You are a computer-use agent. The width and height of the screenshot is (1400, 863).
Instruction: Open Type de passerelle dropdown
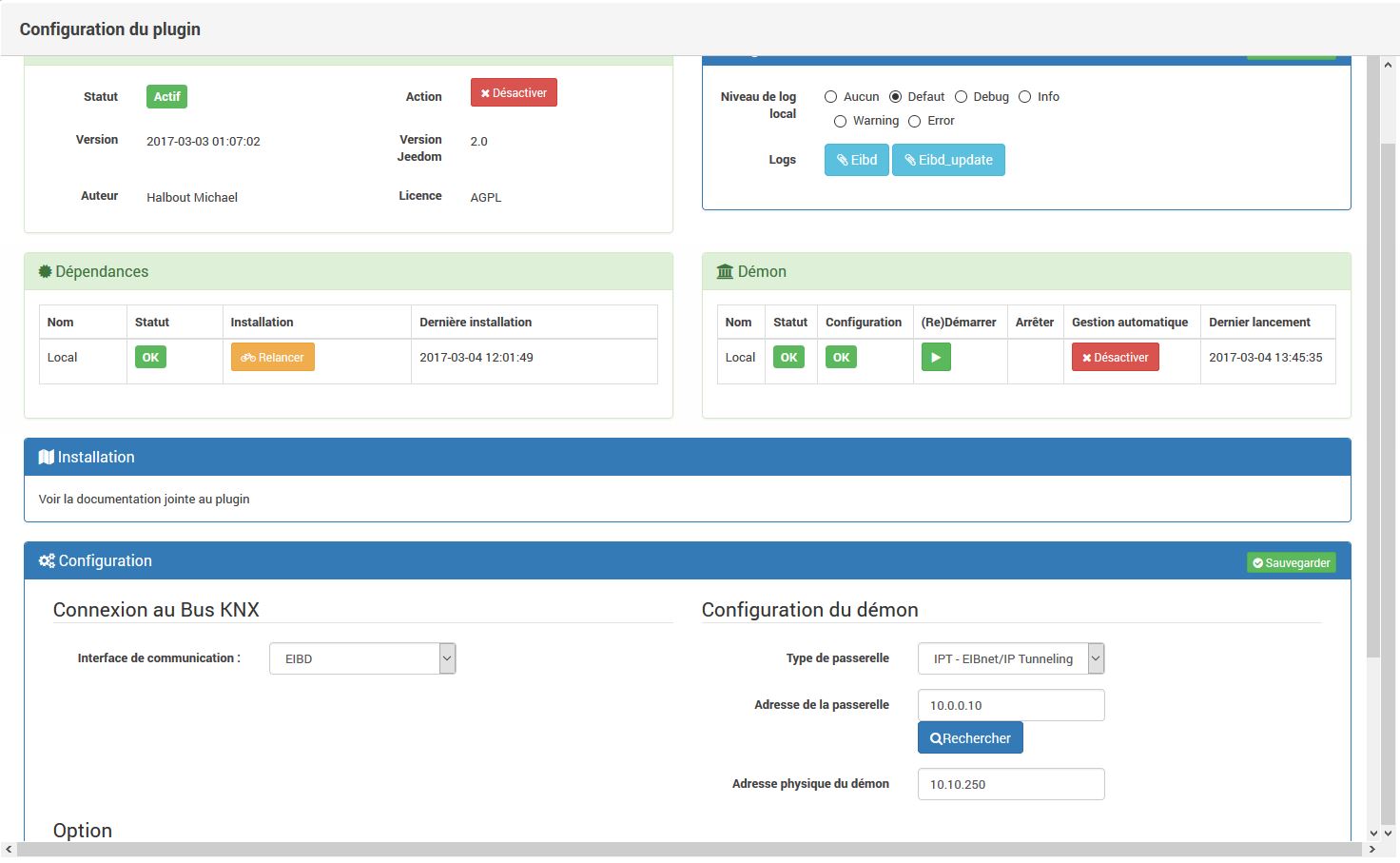pos(1011,658)
